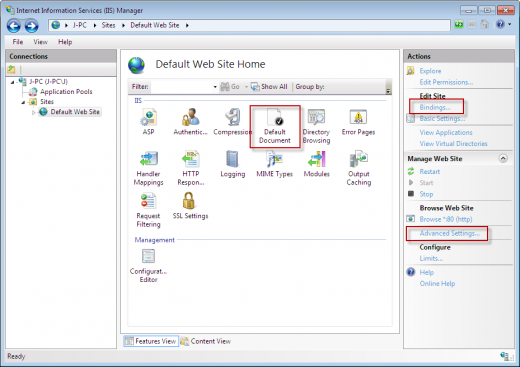This screenshot has width=520, height=367.
Task: Open the Bindings link
Action: (435, 107)
